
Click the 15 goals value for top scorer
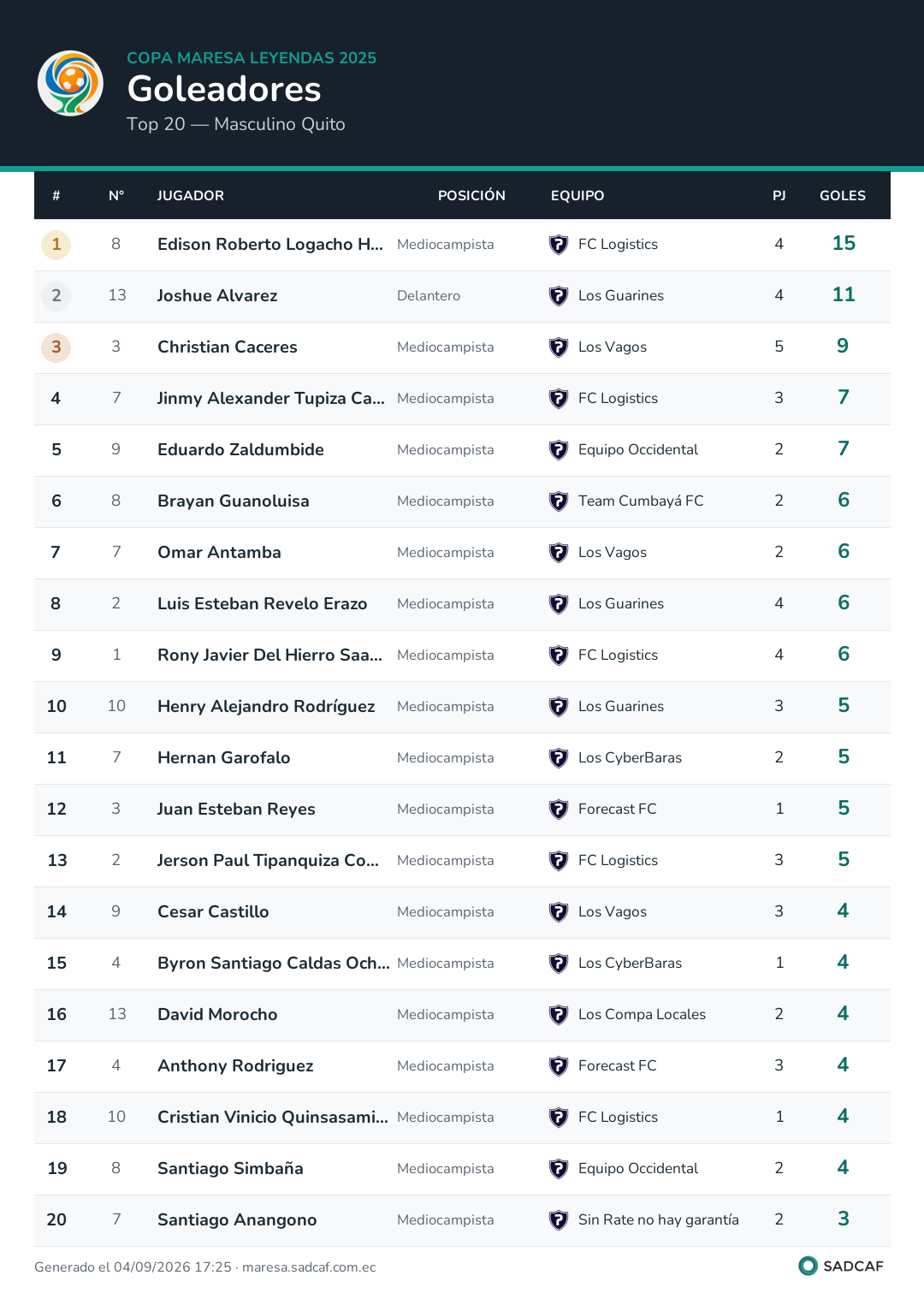point(844,244)
